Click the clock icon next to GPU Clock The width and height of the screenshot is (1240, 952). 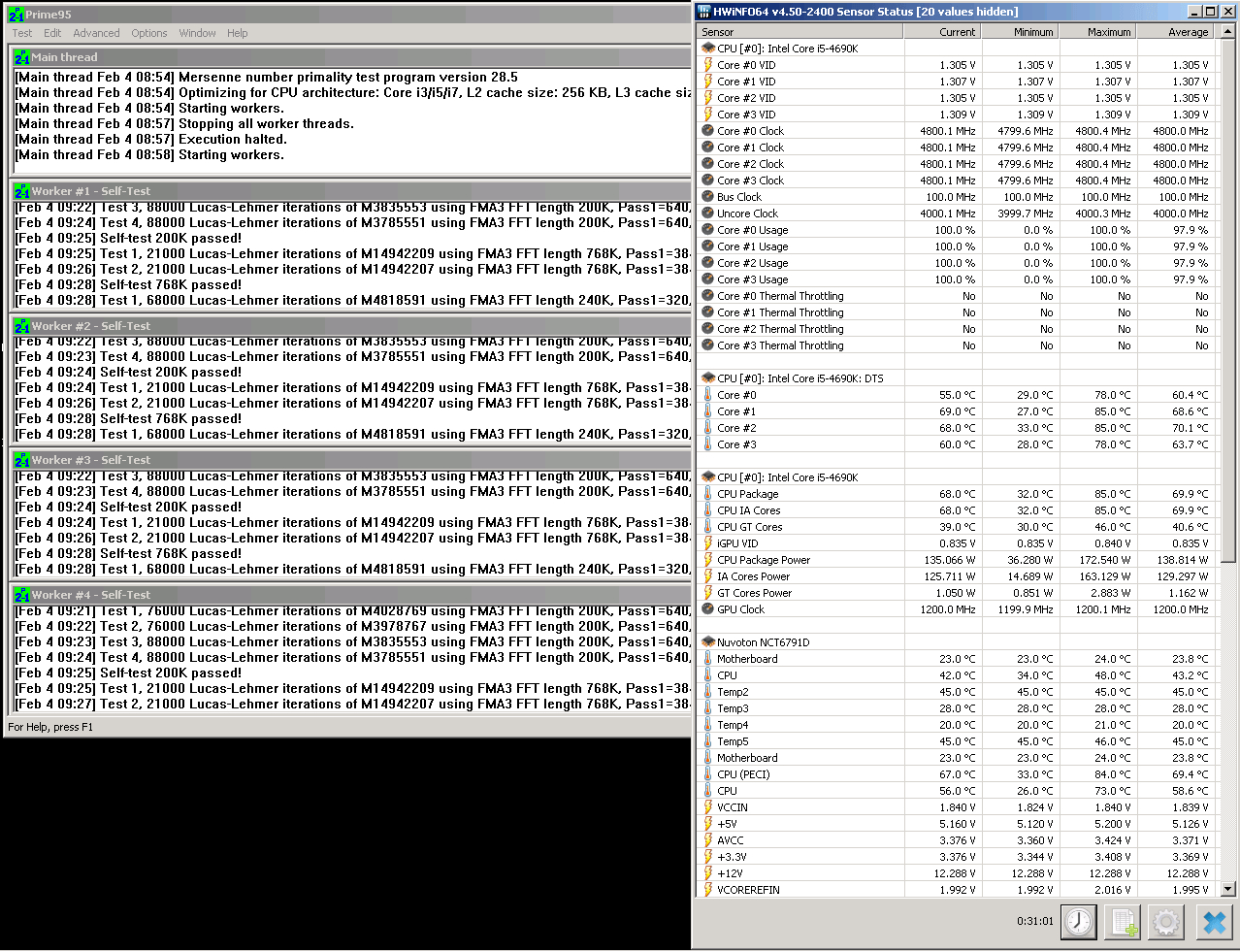pyautogui.click(x=708, y=609)
